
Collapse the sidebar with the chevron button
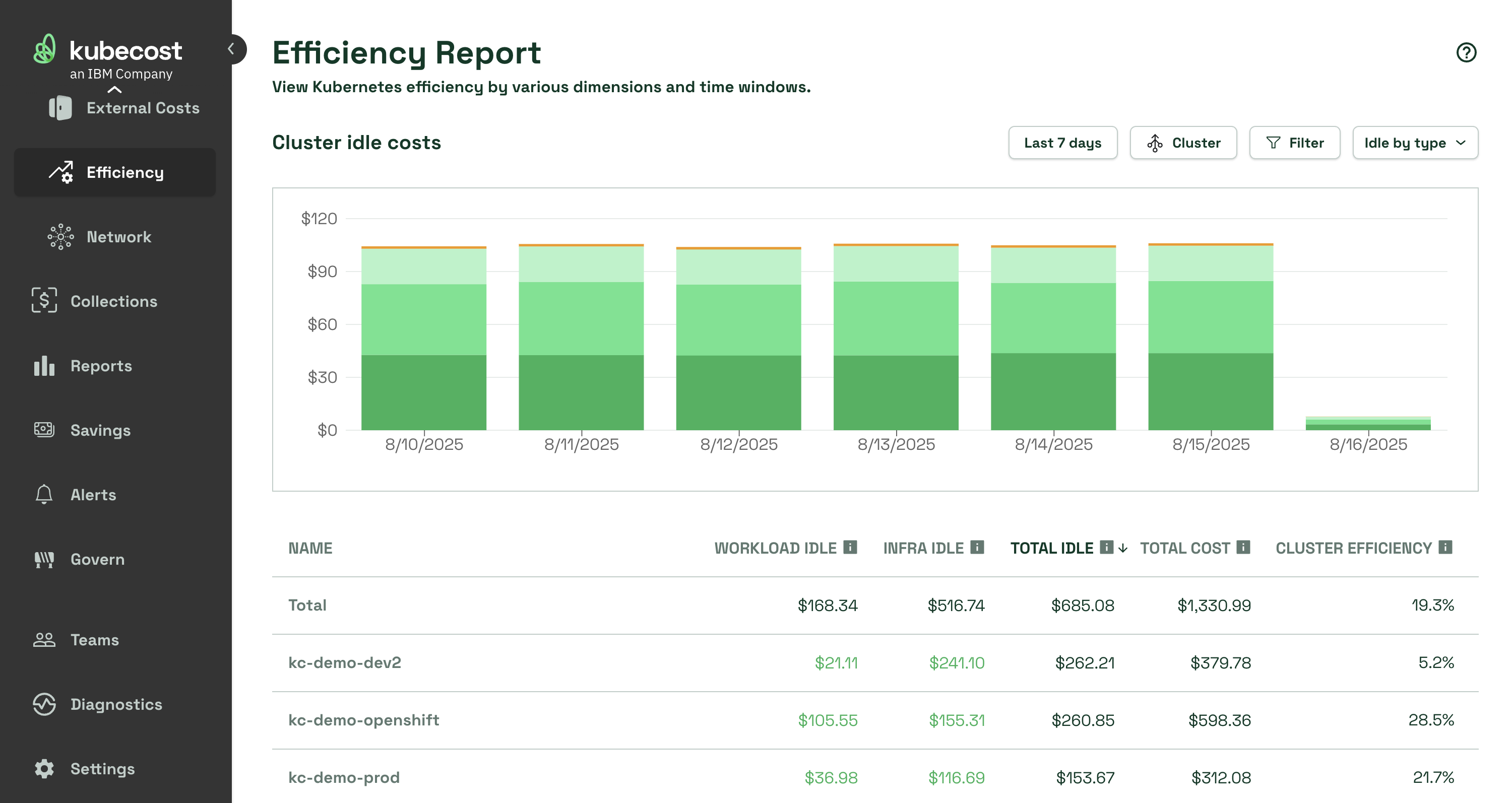pos(232,49)
